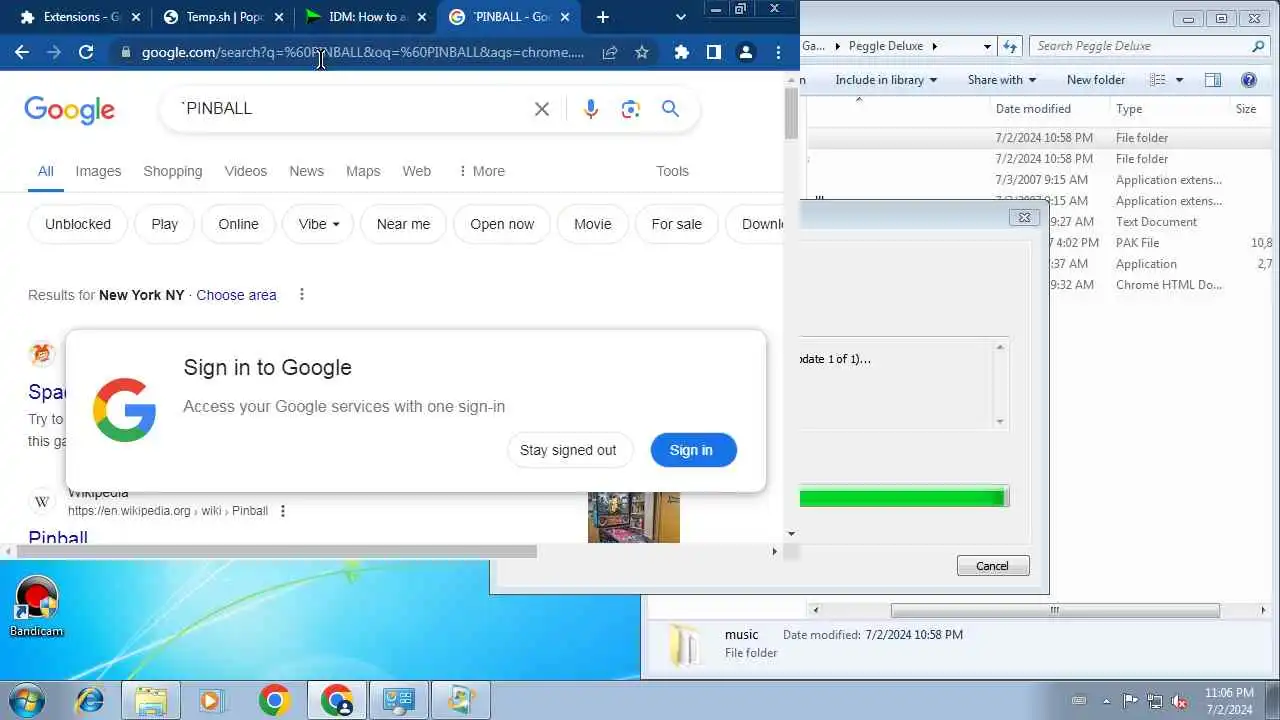Bookmark this page with the star icon

(642, 52)
